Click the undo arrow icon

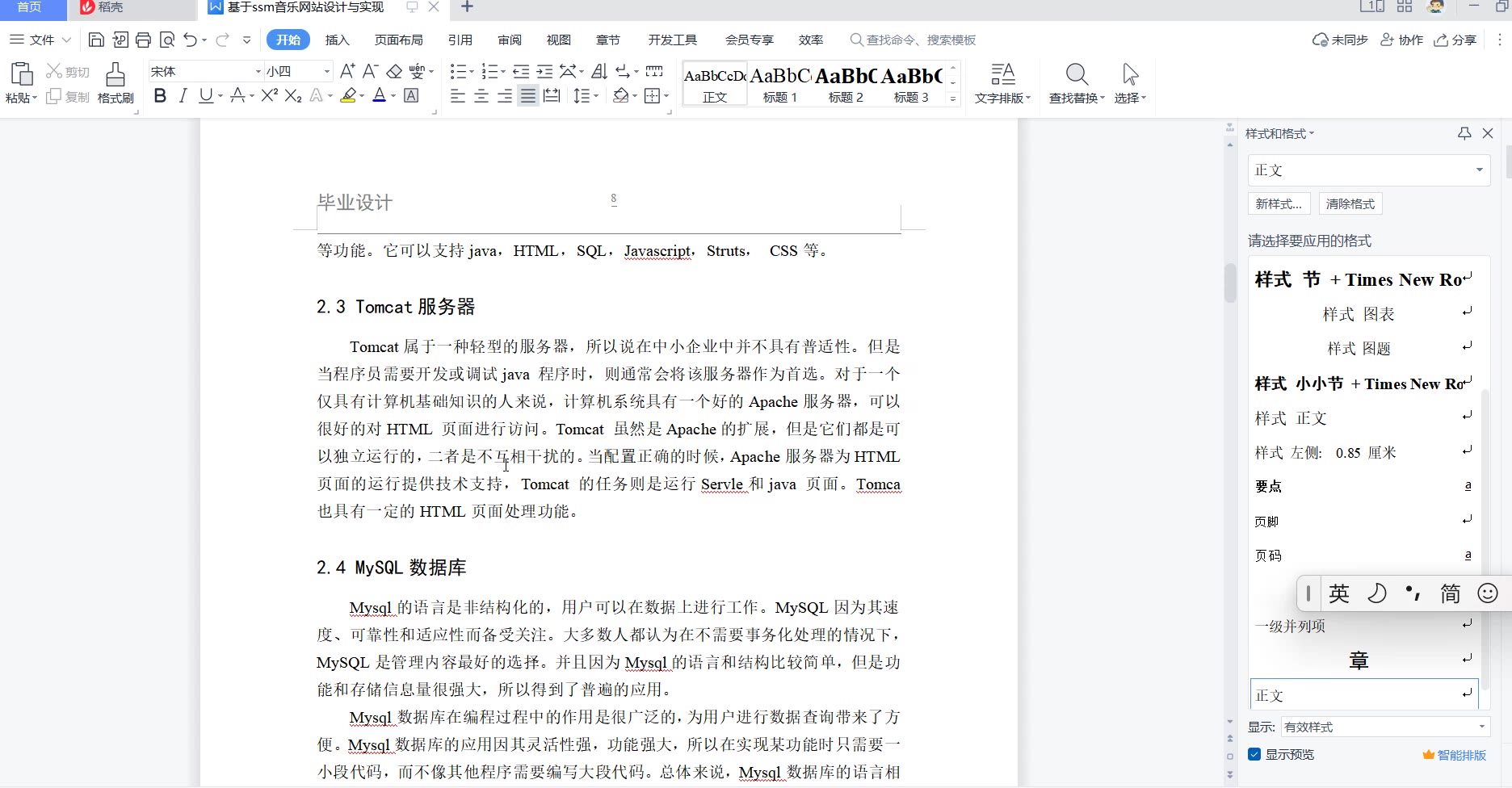190,40
